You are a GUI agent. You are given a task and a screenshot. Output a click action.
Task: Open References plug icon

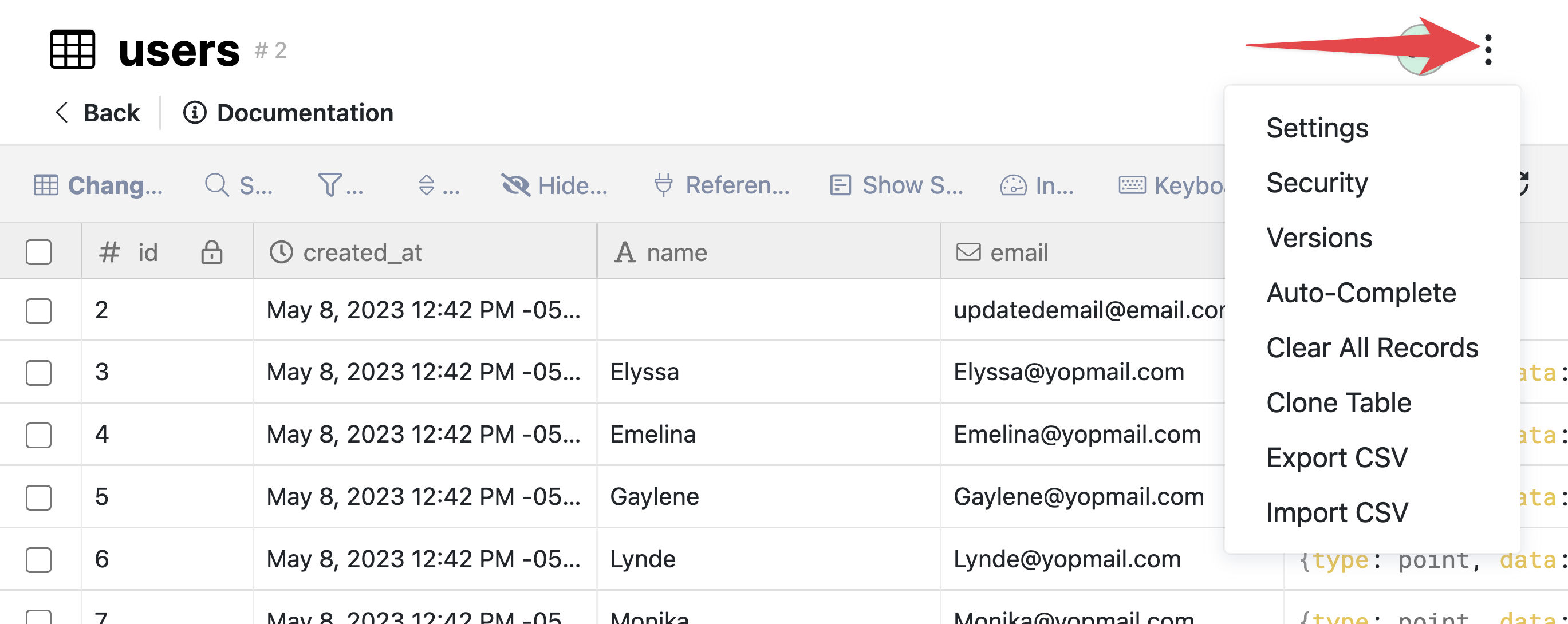[664, 185]
